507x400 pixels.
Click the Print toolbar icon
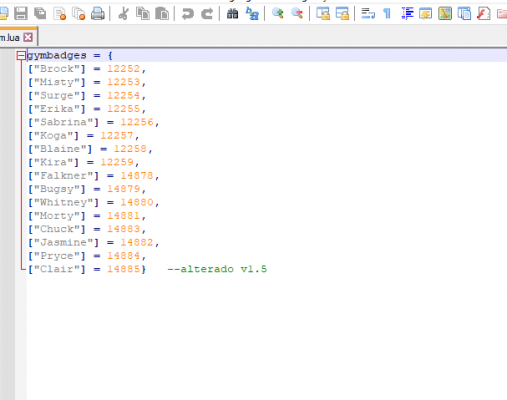98,14
